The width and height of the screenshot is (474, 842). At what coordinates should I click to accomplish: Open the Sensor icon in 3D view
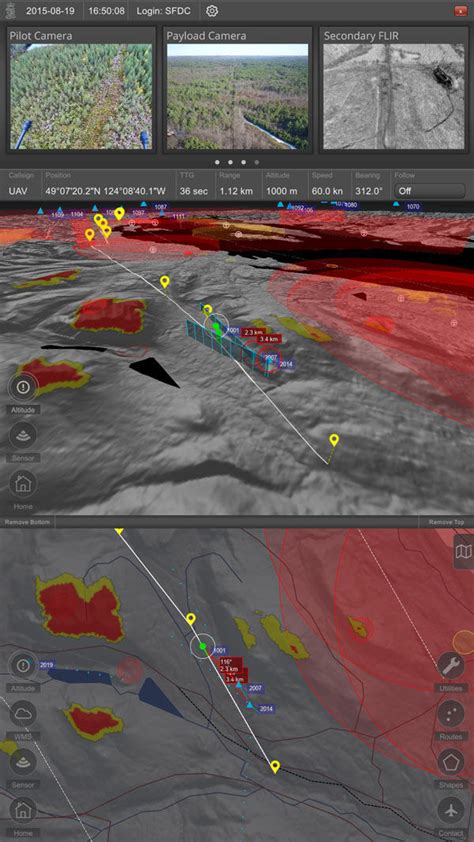coord(23,435)
